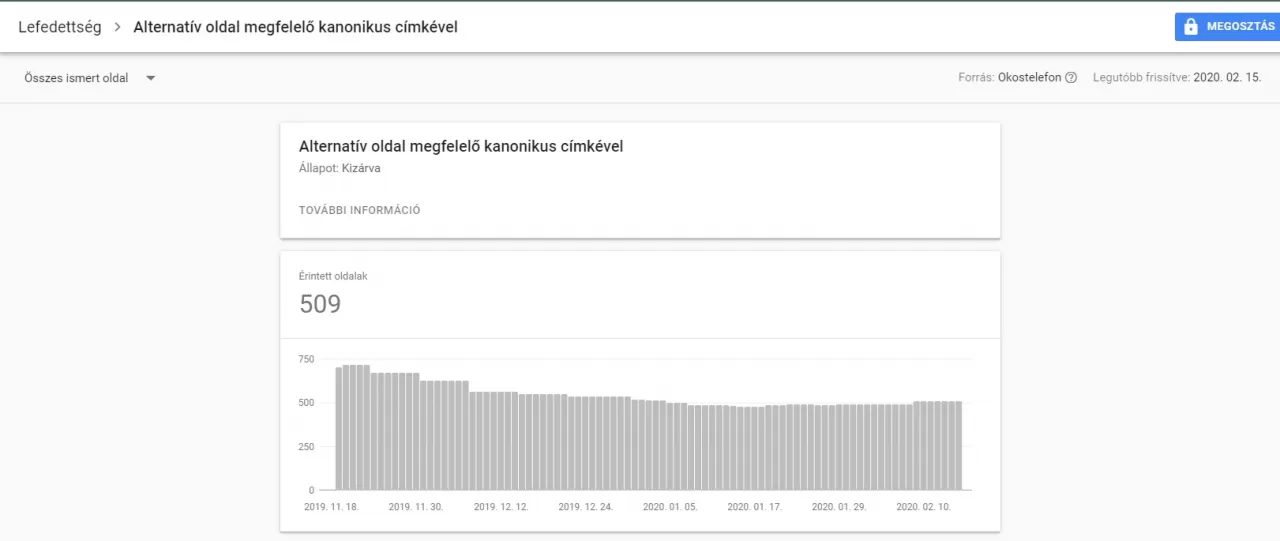Click the 500 y-axis value

[x=306, y=403]
